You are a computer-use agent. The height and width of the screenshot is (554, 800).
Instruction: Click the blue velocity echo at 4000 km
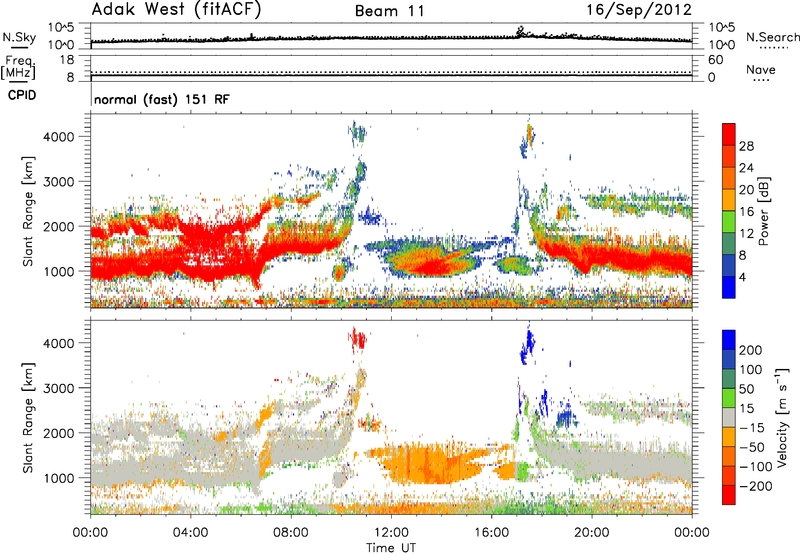(x=527, y=347)
